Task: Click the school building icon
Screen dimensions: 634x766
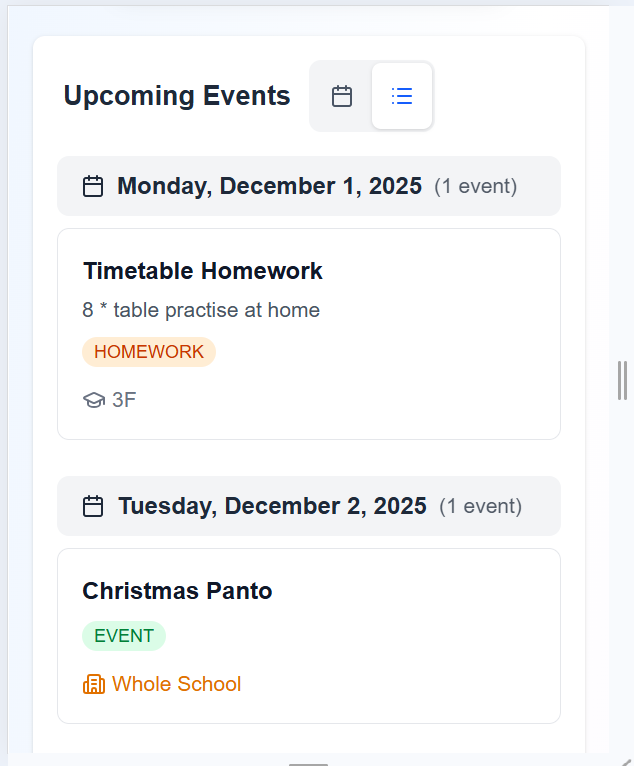Action: 93,685
